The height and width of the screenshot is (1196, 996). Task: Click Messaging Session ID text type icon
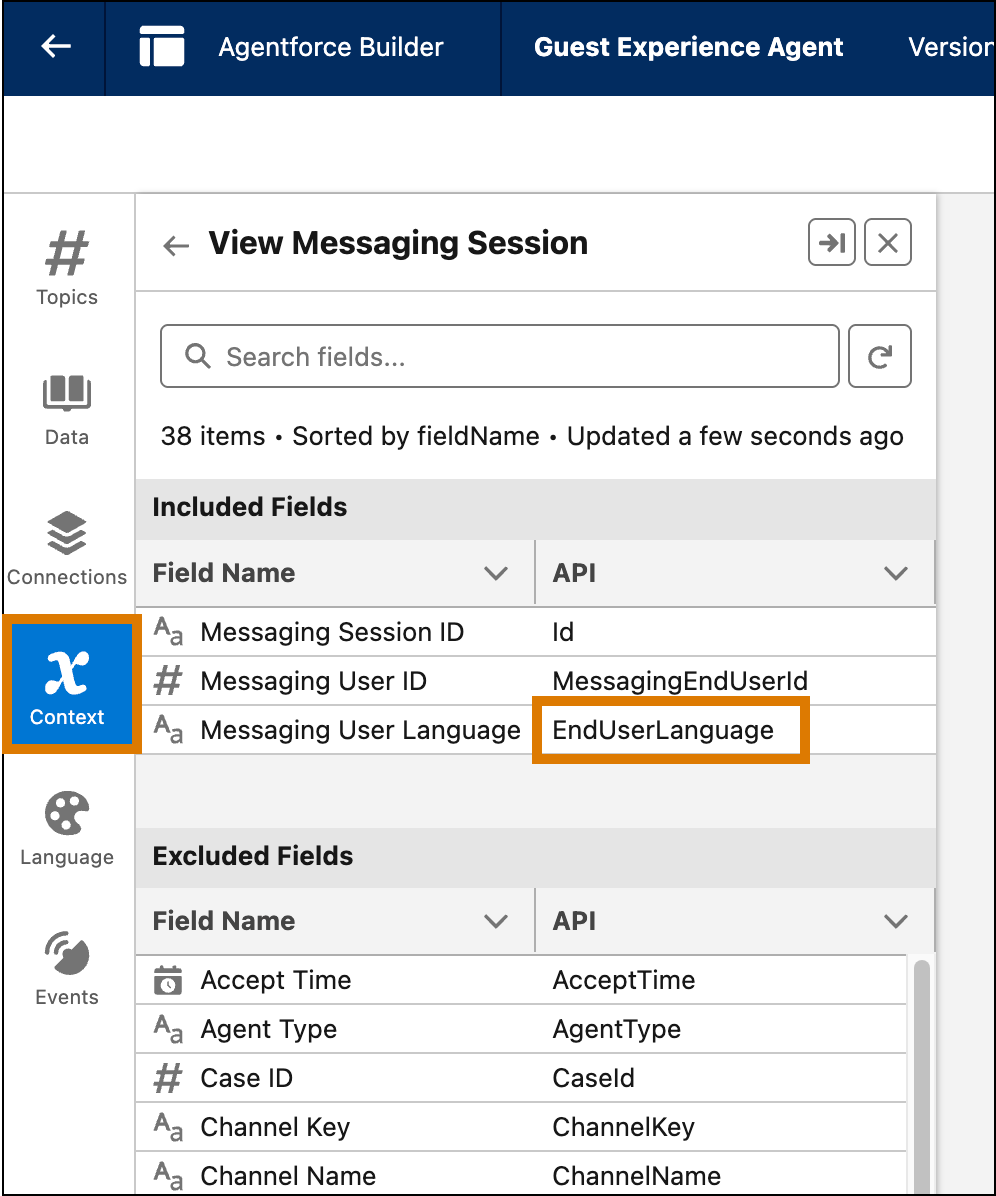pyautogui.click(x=168, y=632)
